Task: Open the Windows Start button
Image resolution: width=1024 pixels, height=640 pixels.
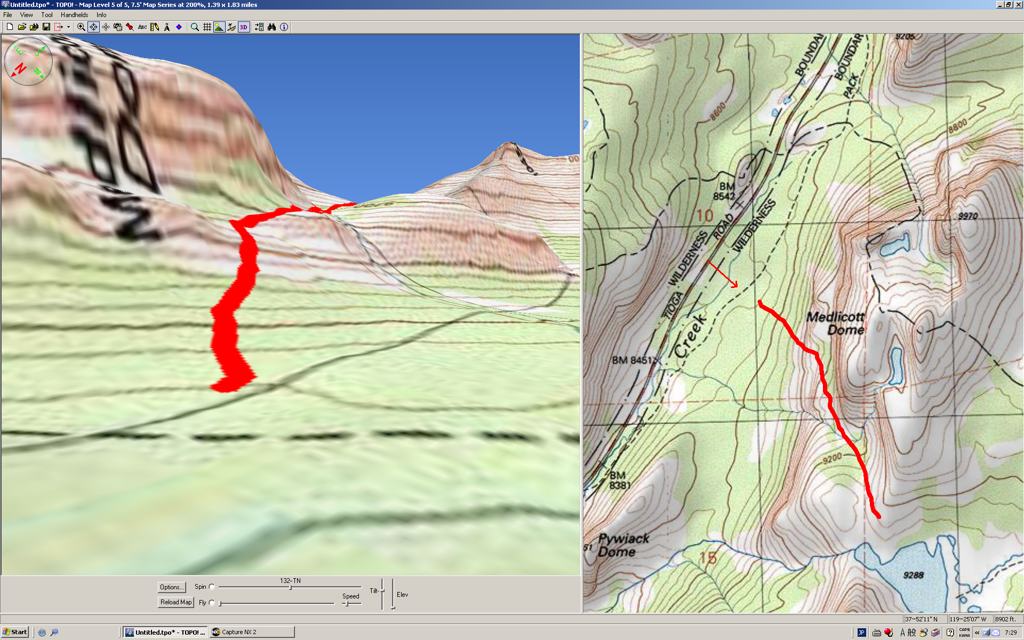Action: (x=15, y=632)
